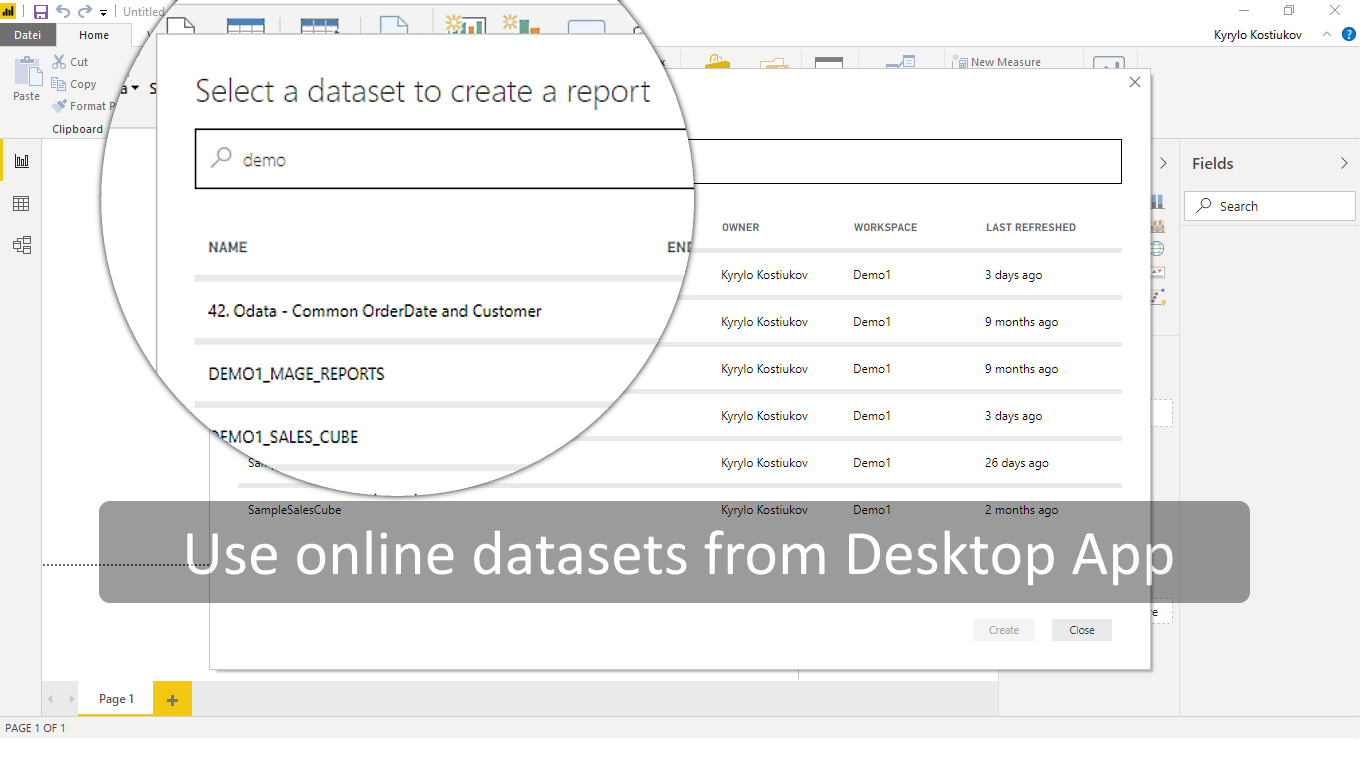This screenshot has width=1366, height=768.
Task: Open the Quick Access Toolbar customize dropdown
Action: [102, 12]
